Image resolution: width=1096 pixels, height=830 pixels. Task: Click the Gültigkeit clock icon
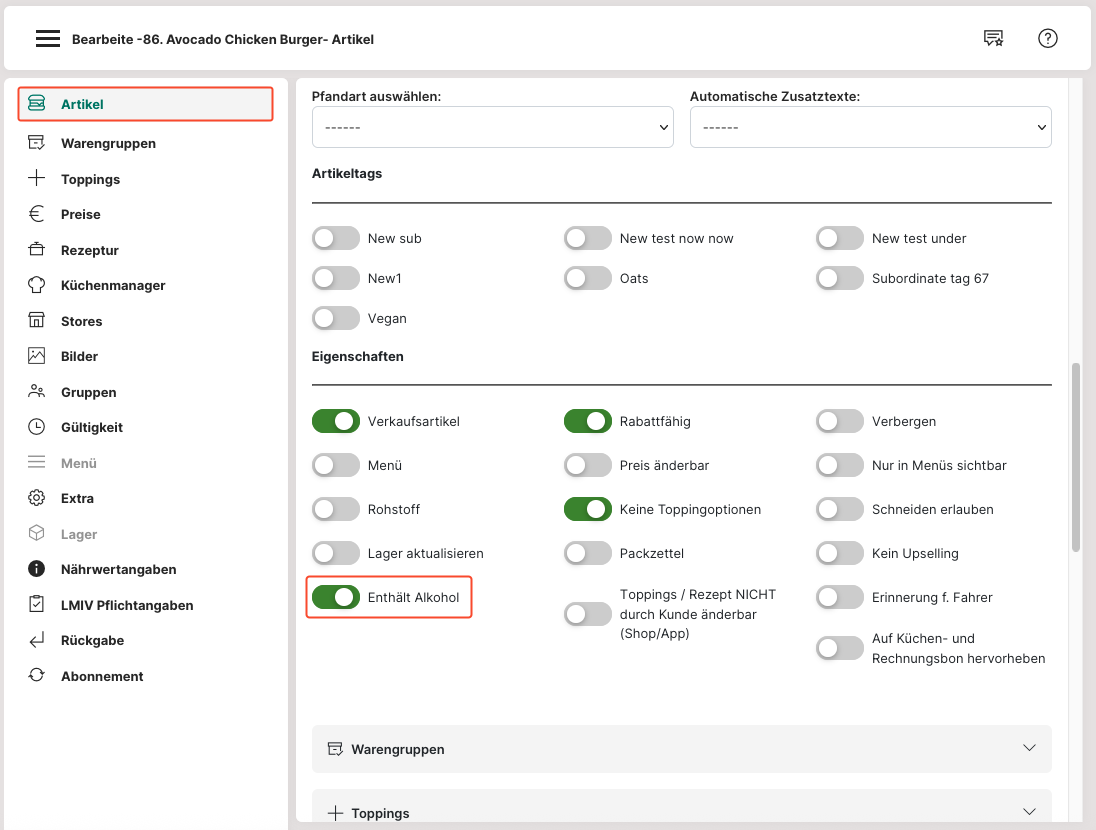point(37,427)
